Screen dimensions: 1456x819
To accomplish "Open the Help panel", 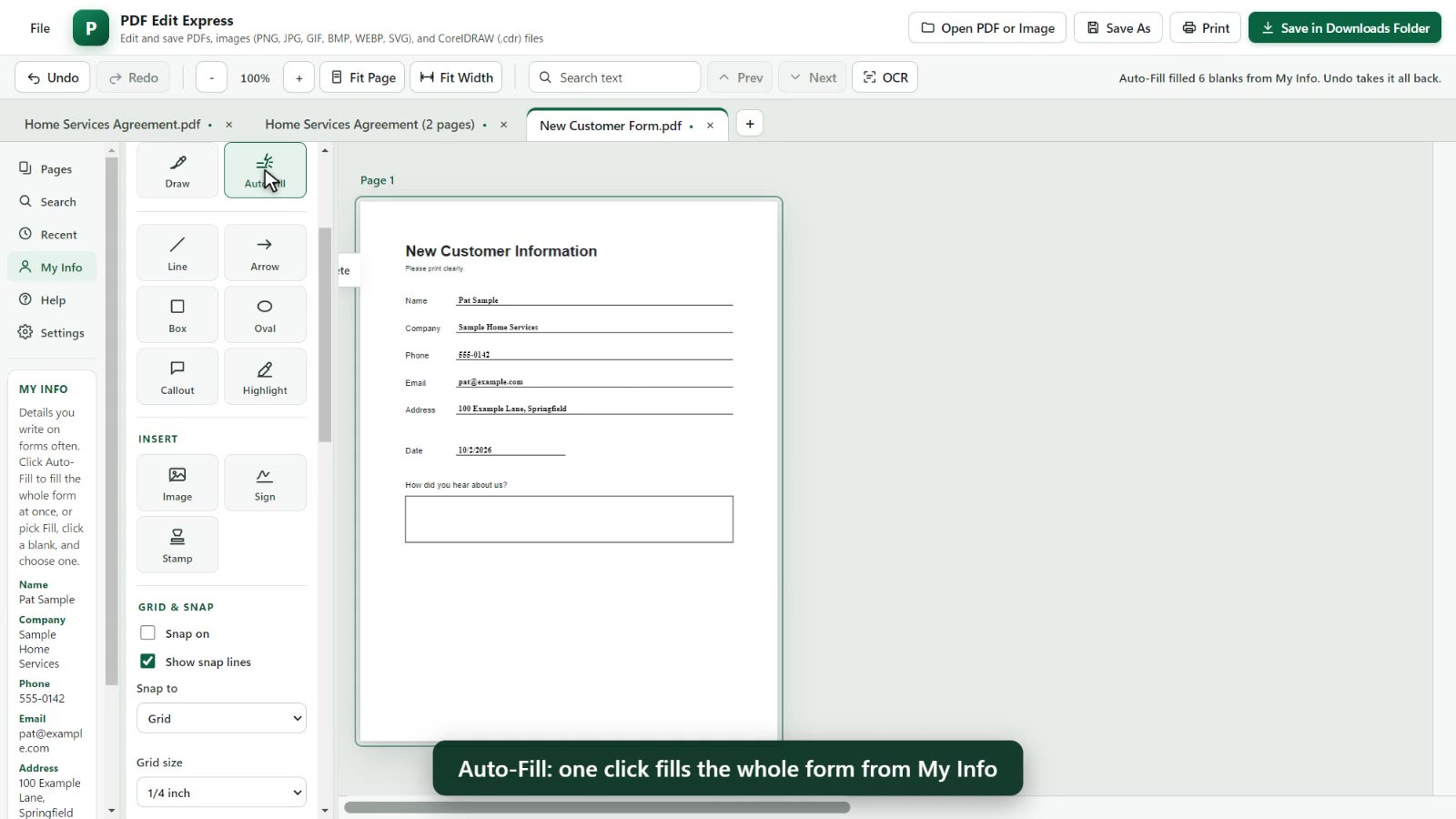I will pyautogui.click(x=52, y=300).
